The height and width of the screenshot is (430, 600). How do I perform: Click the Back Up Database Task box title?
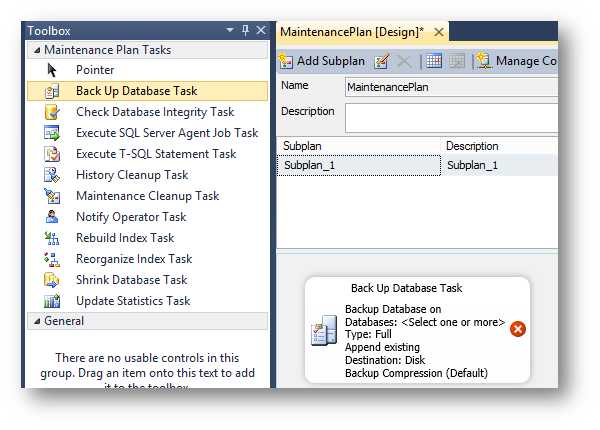coord(406,288)
